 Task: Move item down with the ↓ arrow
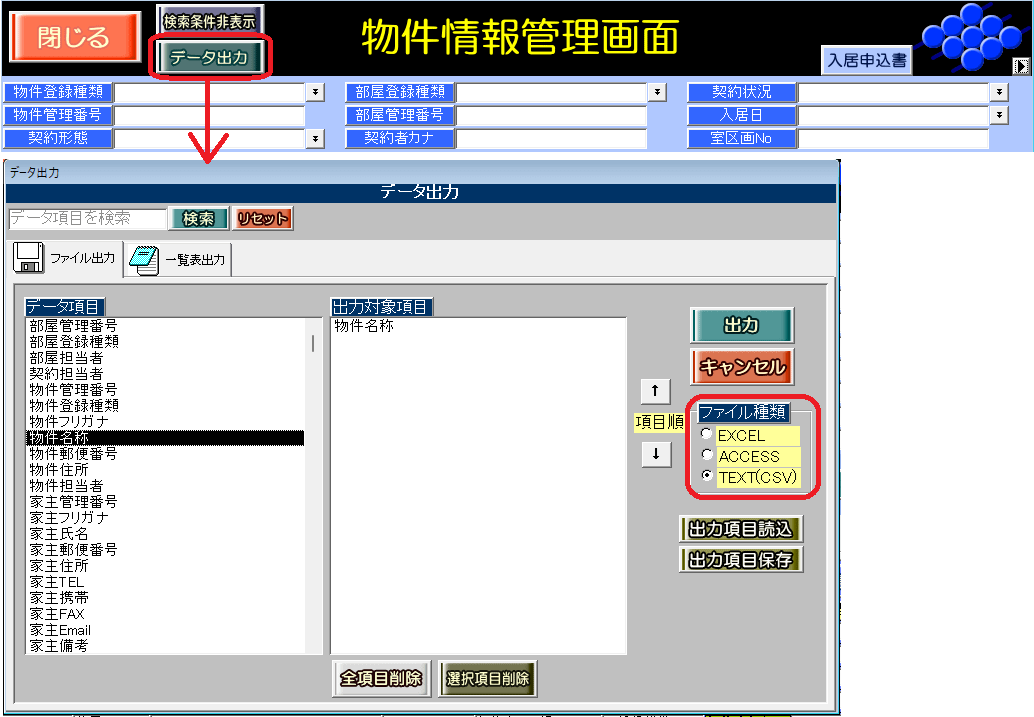coord(655,454)
